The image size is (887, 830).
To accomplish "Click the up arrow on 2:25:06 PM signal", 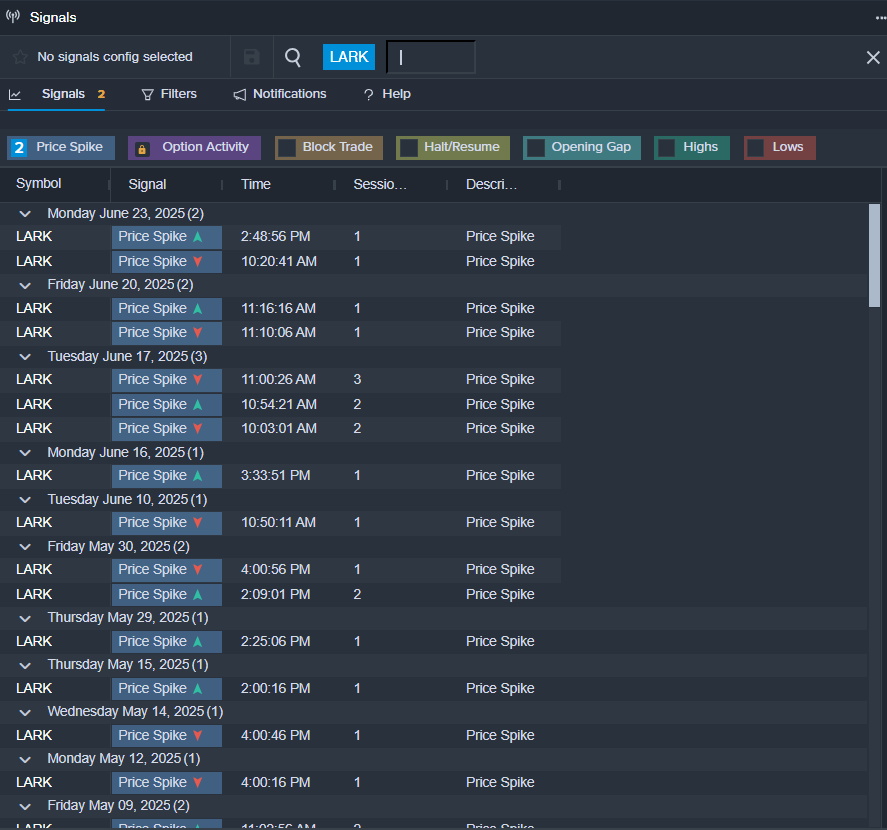I will pyautogui.click(x=197, y=642).
